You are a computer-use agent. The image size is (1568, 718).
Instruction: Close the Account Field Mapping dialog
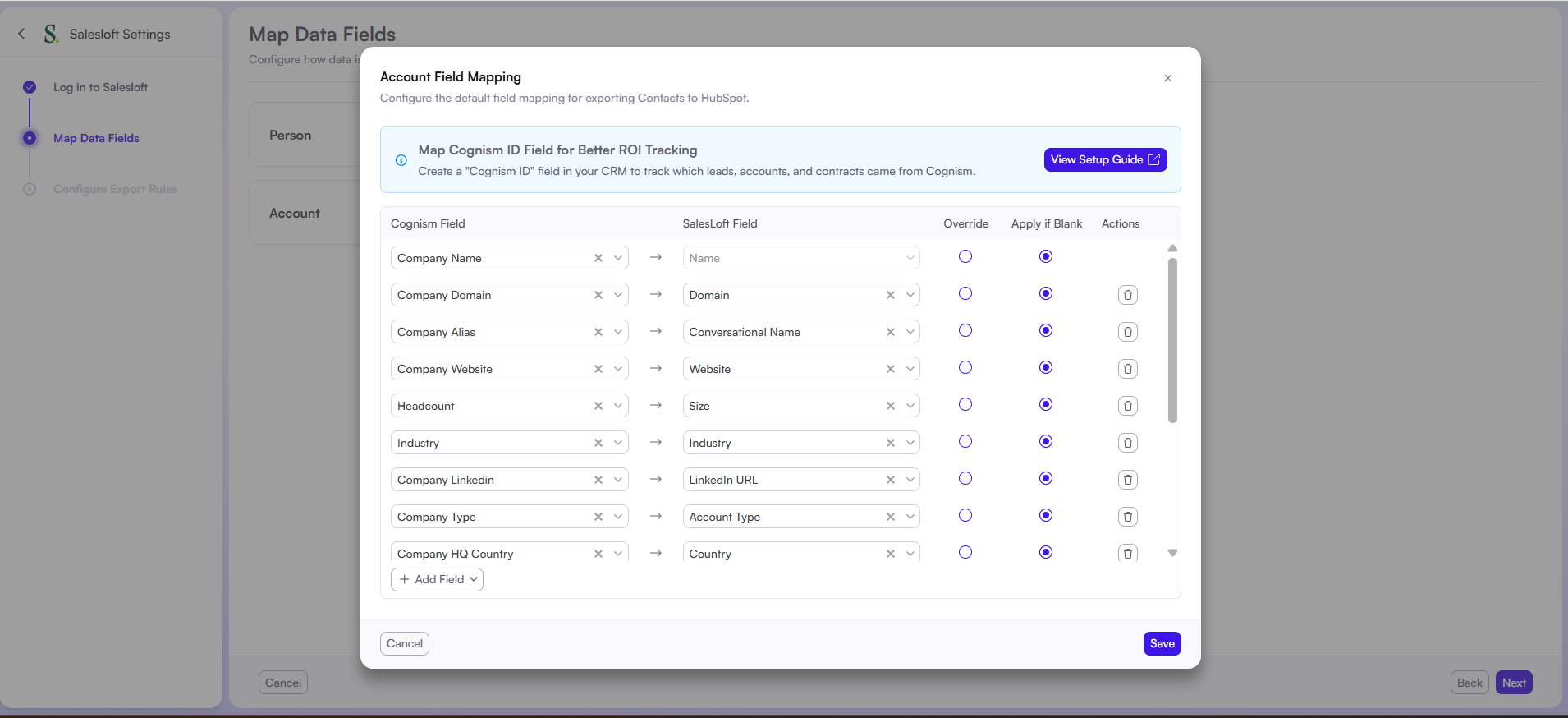point(1167,78)
